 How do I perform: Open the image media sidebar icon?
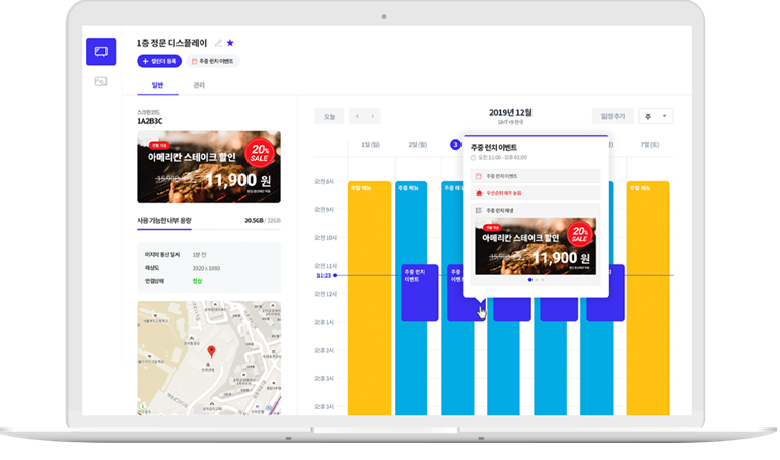coord(101,81)
